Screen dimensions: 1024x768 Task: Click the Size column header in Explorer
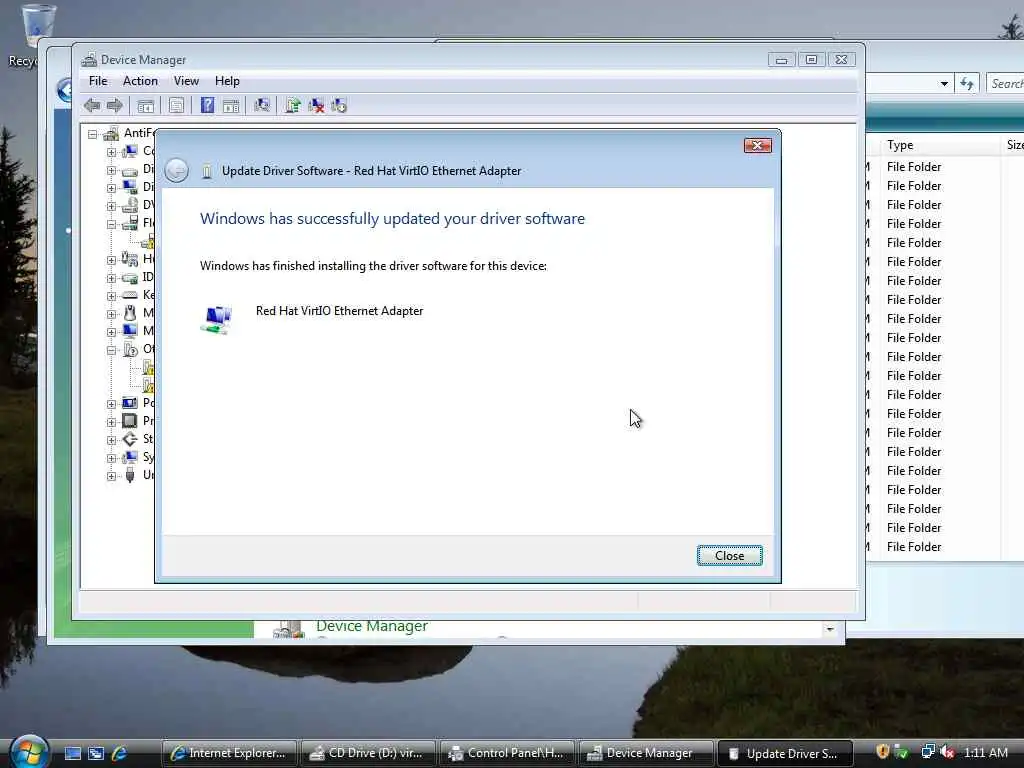coord(1015,145)
